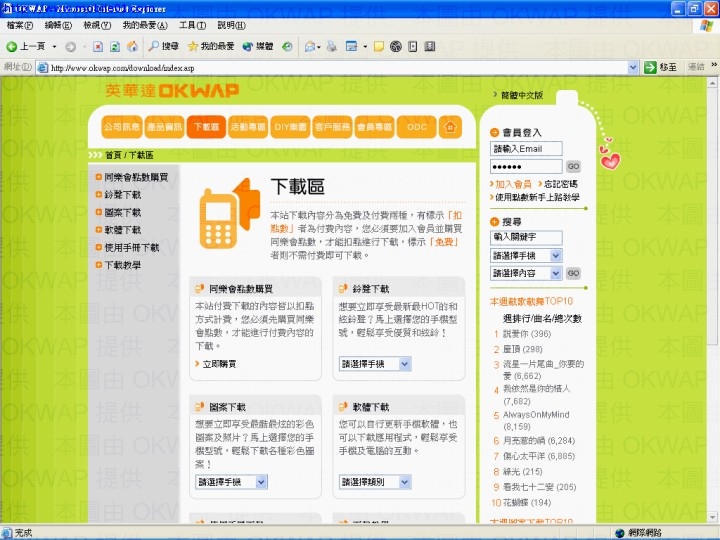Click the 圖案下載 sidebar link

click(x=123, y=212)
